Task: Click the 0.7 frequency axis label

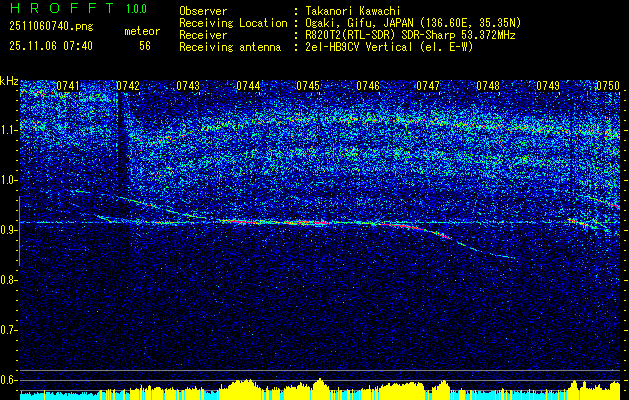Action: point(9,330)
